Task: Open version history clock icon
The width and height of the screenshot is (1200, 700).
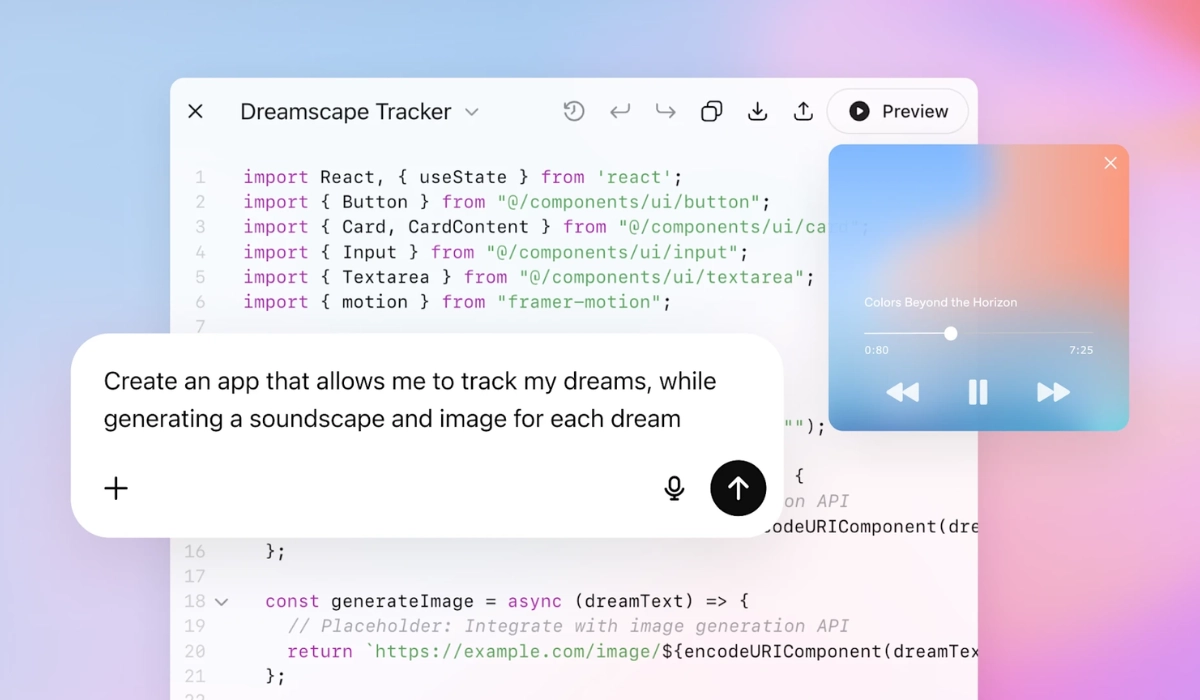Action: [573, 112]
